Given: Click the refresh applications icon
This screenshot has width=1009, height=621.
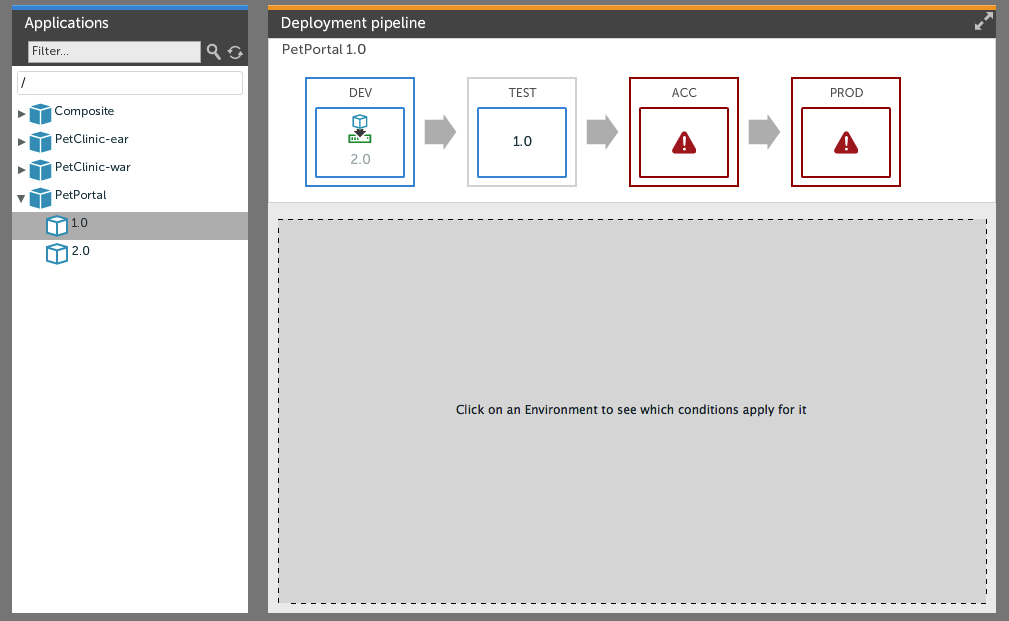Looking at the screenshot, I should click(x=235, y=52).
